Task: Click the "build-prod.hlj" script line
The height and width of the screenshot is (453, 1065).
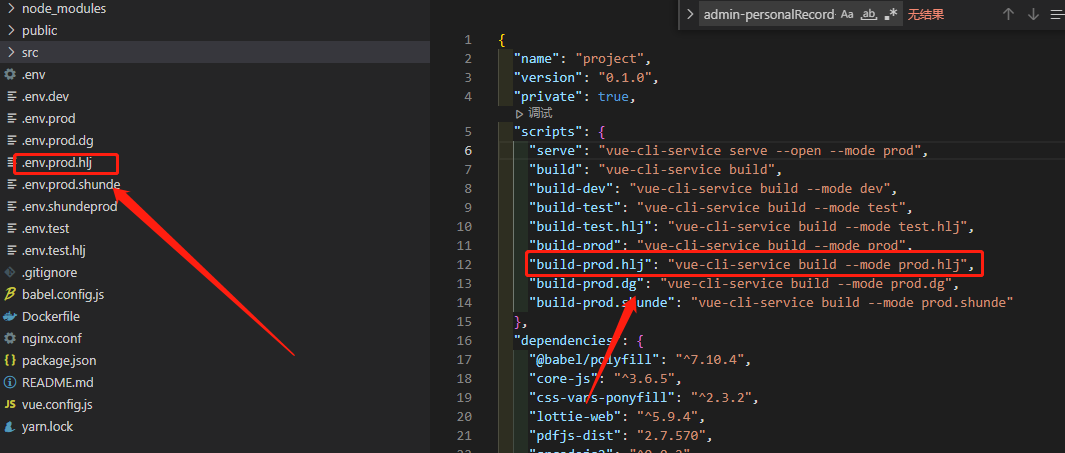Action: (751, 264)
